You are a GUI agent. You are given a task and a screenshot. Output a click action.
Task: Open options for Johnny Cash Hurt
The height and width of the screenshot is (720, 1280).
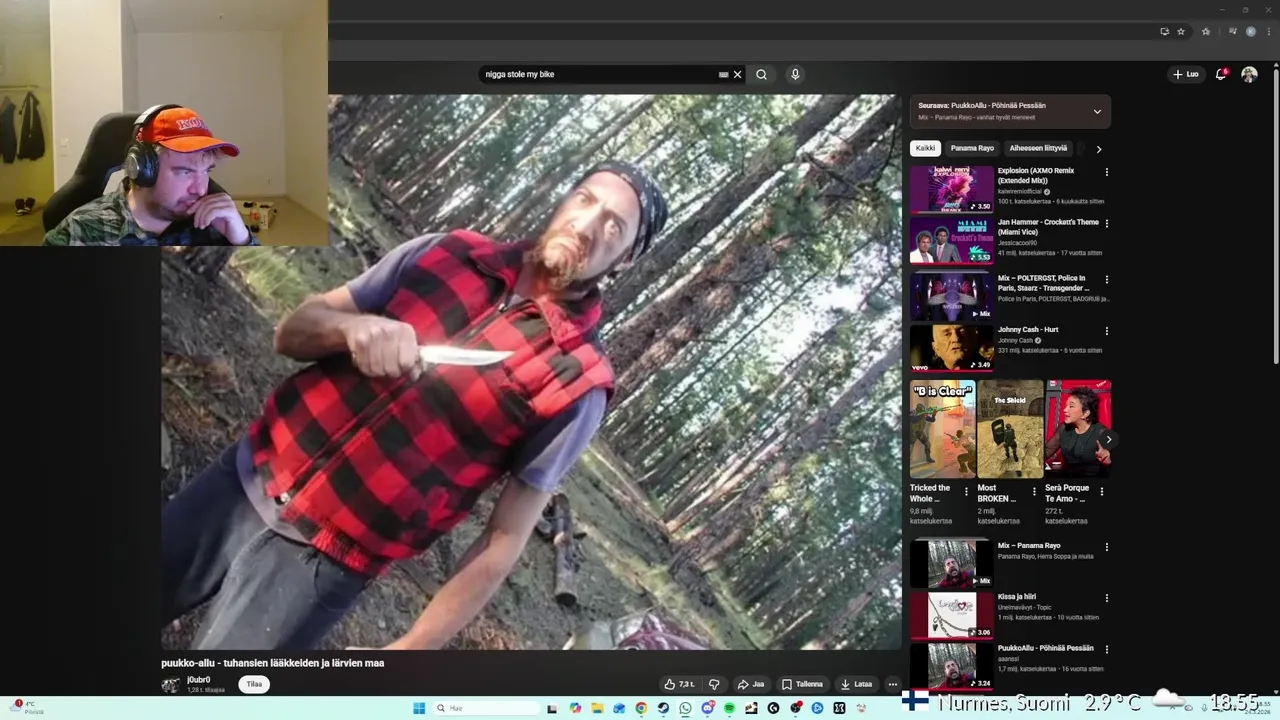(1106, 330)
